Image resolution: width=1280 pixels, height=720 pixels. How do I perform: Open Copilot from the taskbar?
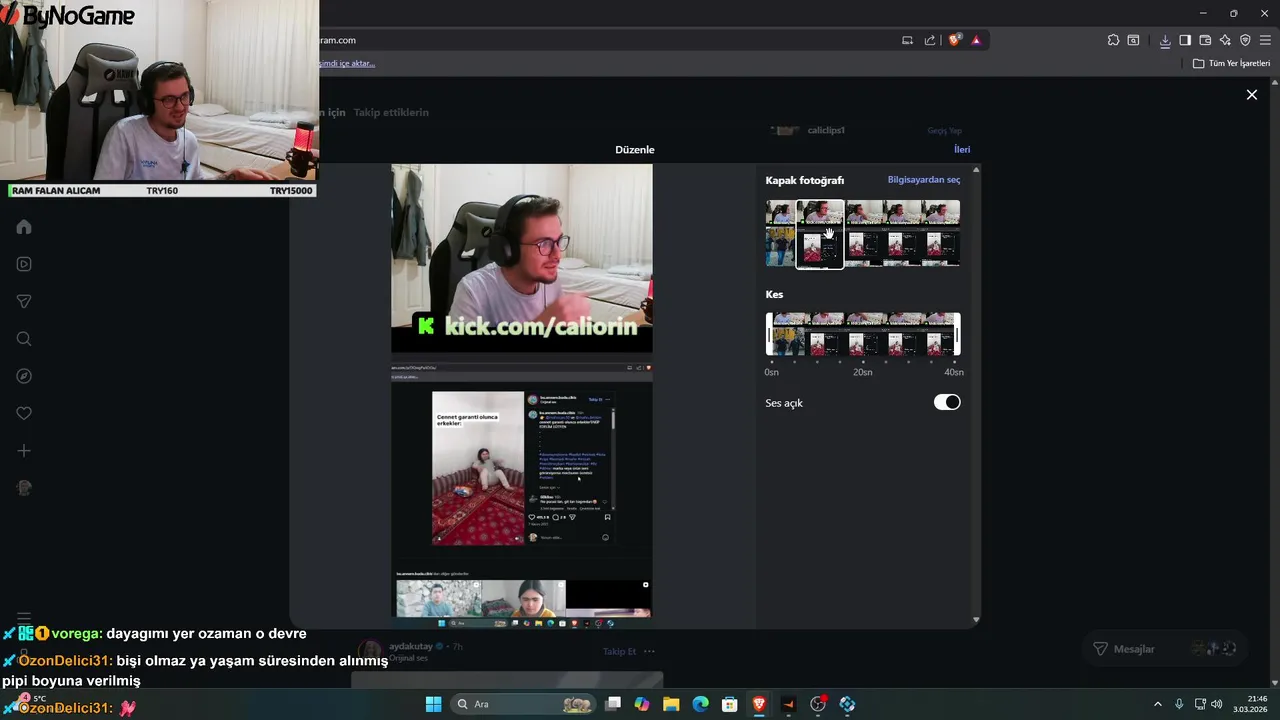click(x=642, y=704)
